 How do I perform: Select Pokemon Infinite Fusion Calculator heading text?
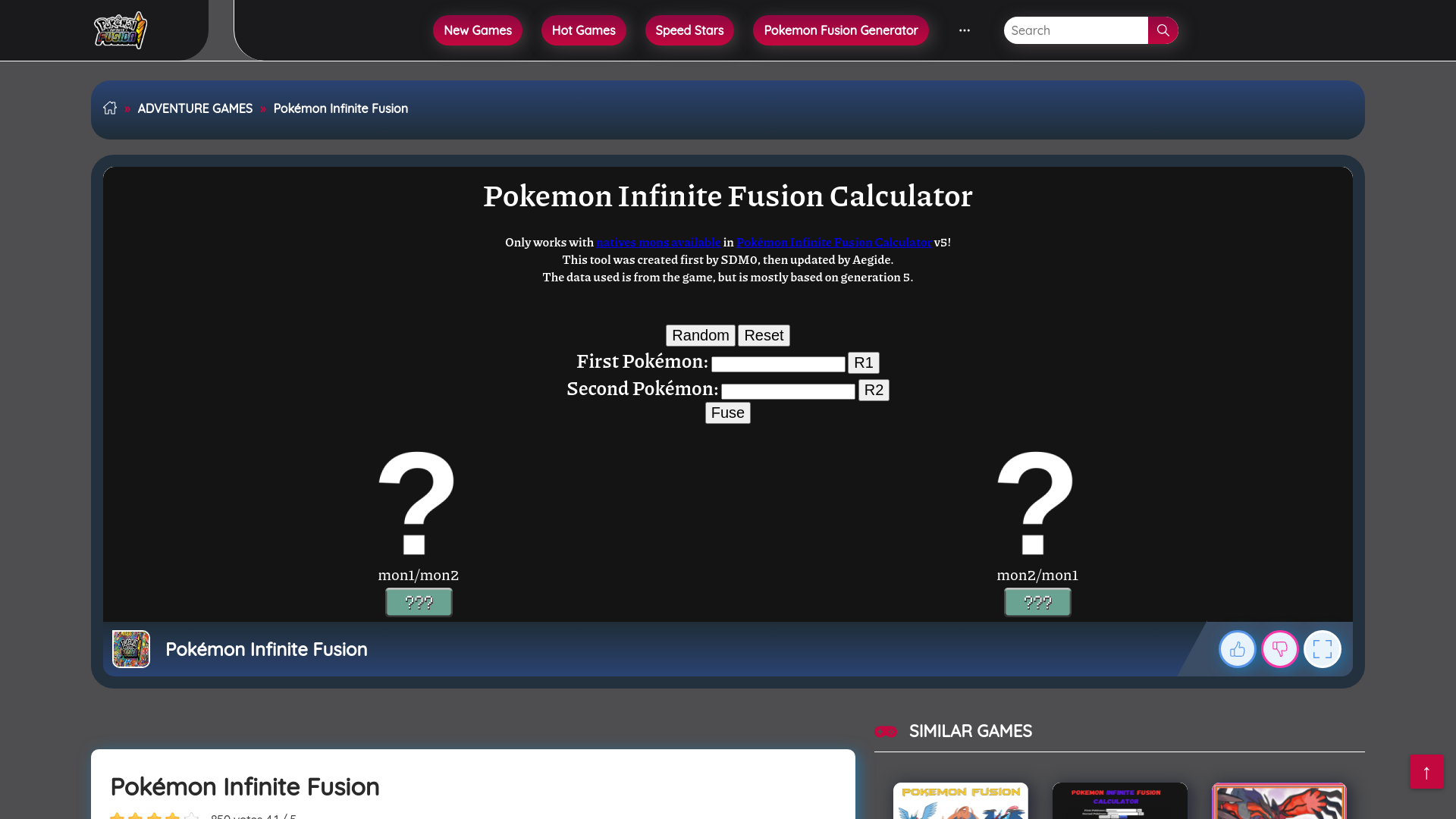[728, 196]
